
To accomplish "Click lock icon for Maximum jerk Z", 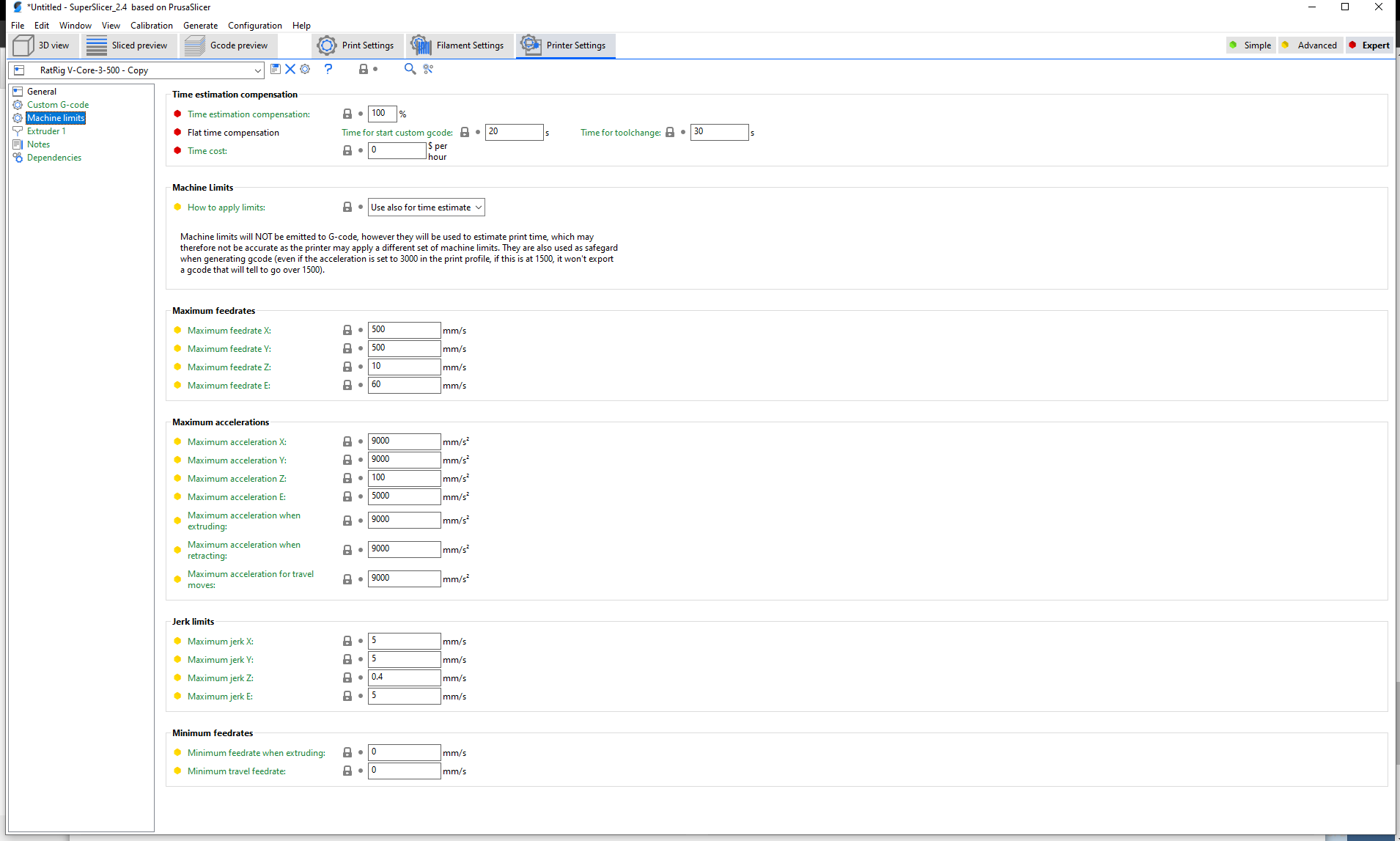I will click(x=347, y=678).
